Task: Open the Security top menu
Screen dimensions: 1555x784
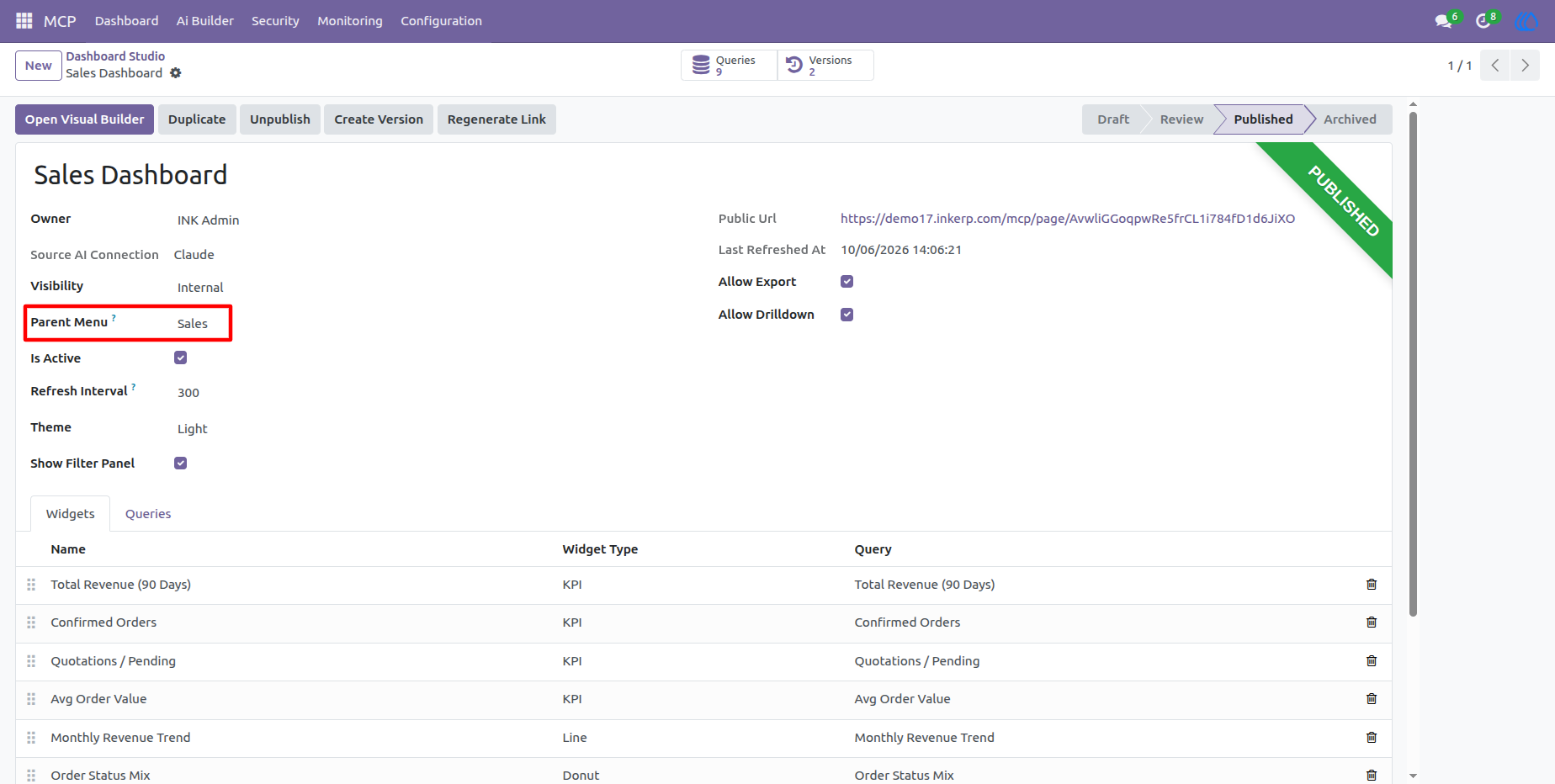Action: [x=275, y=21]
